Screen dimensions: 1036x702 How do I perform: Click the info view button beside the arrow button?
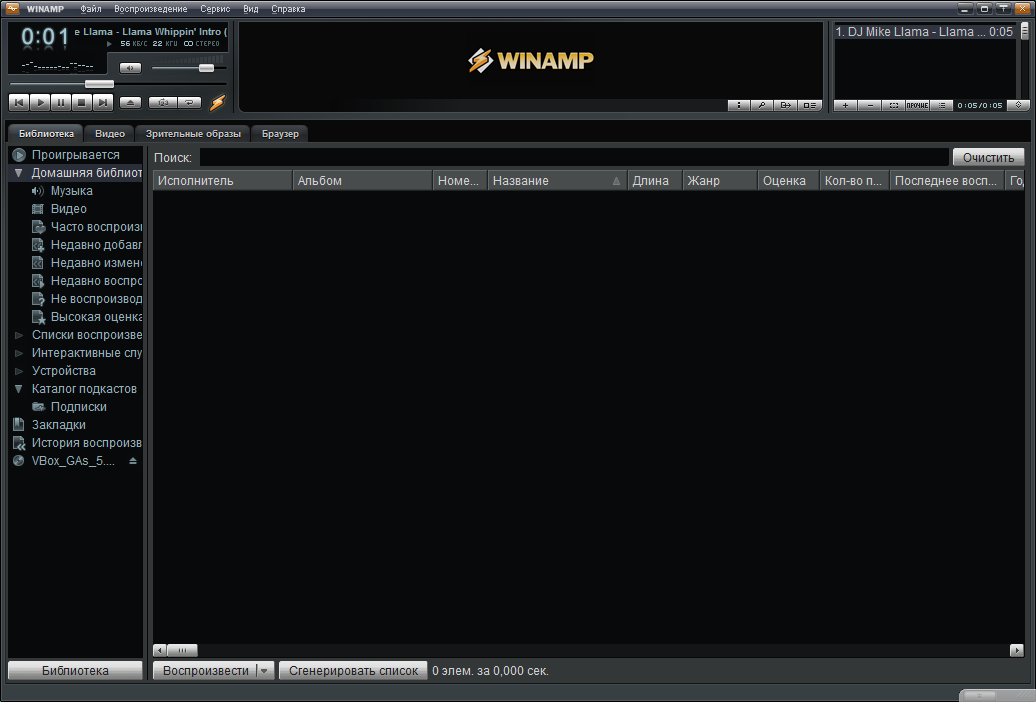tap(809, 105)
